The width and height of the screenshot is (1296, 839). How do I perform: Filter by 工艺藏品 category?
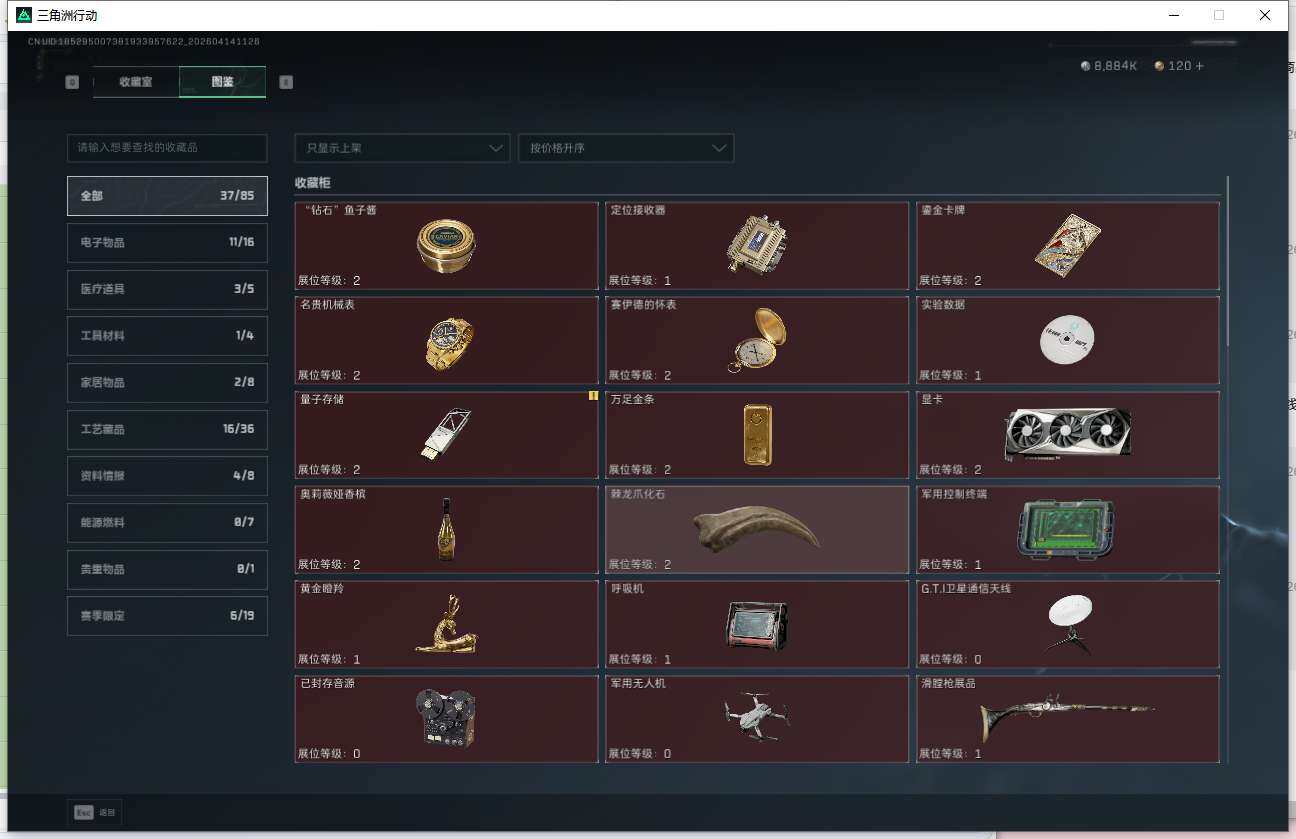tap(167, 429)
